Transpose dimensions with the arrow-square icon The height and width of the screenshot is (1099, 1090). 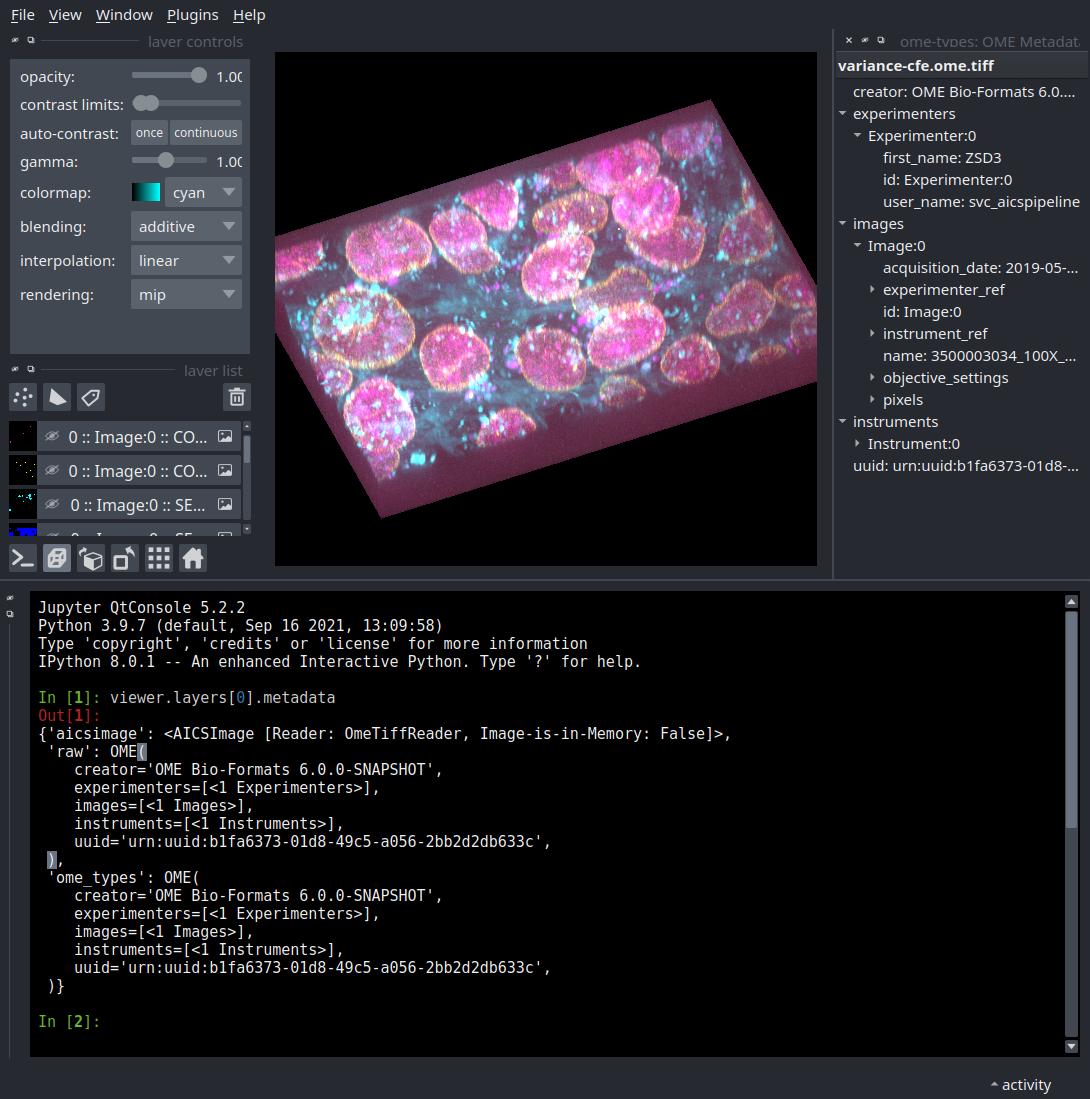click(124, 558)
